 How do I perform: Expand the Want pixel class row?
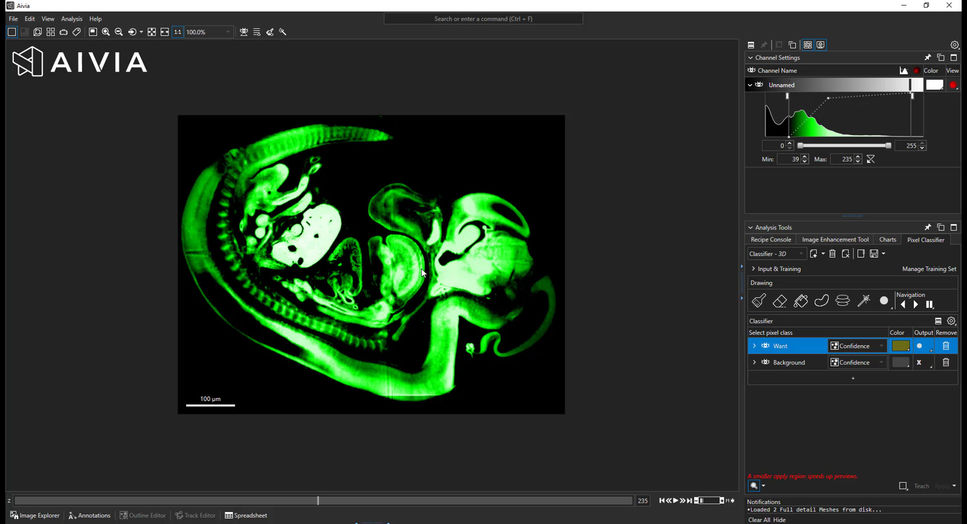point(754,346)
